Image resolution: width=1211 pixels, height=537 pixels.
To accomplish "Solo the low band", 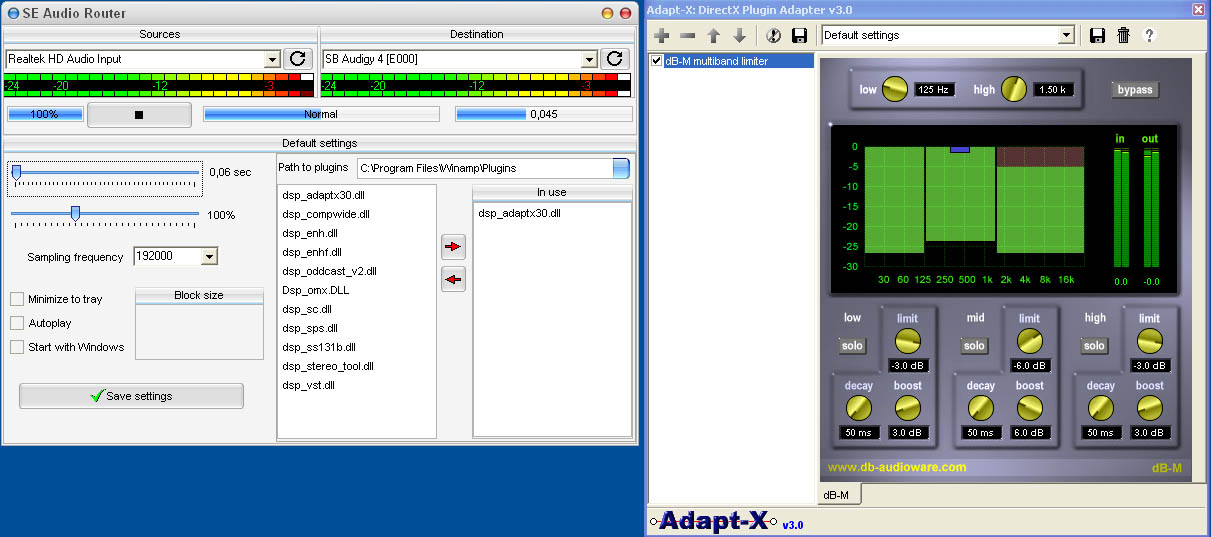I will click(852, 346).
